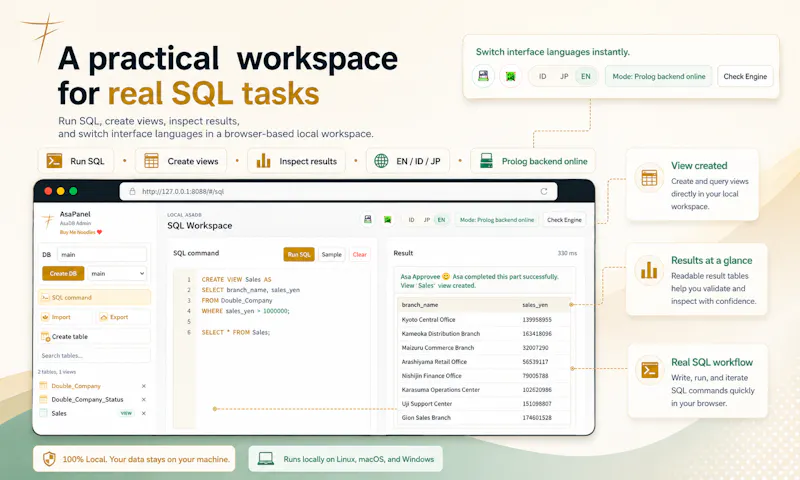Click the Karasuma Operations Center cell
Viewport: 800px width, 480px height.
(441, 390)
